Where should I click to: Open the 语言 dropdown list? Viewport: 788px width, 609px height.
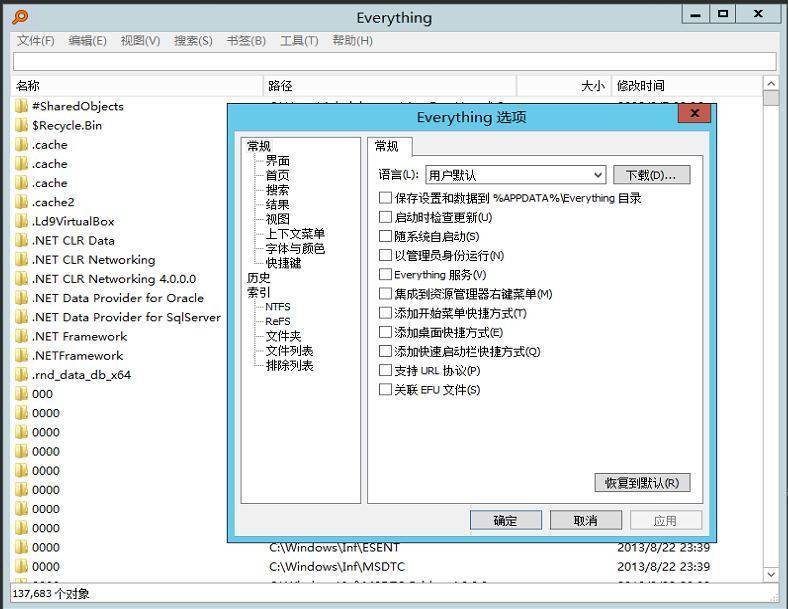tap(515, 175)
